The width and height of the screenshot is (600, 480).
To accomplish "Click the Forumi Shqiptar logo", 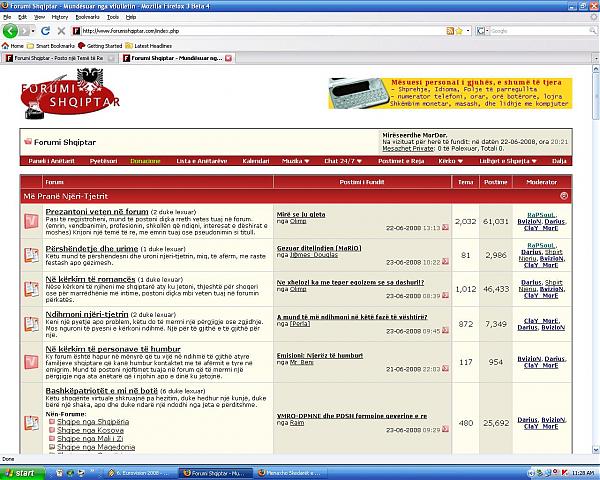I will 70,93.
